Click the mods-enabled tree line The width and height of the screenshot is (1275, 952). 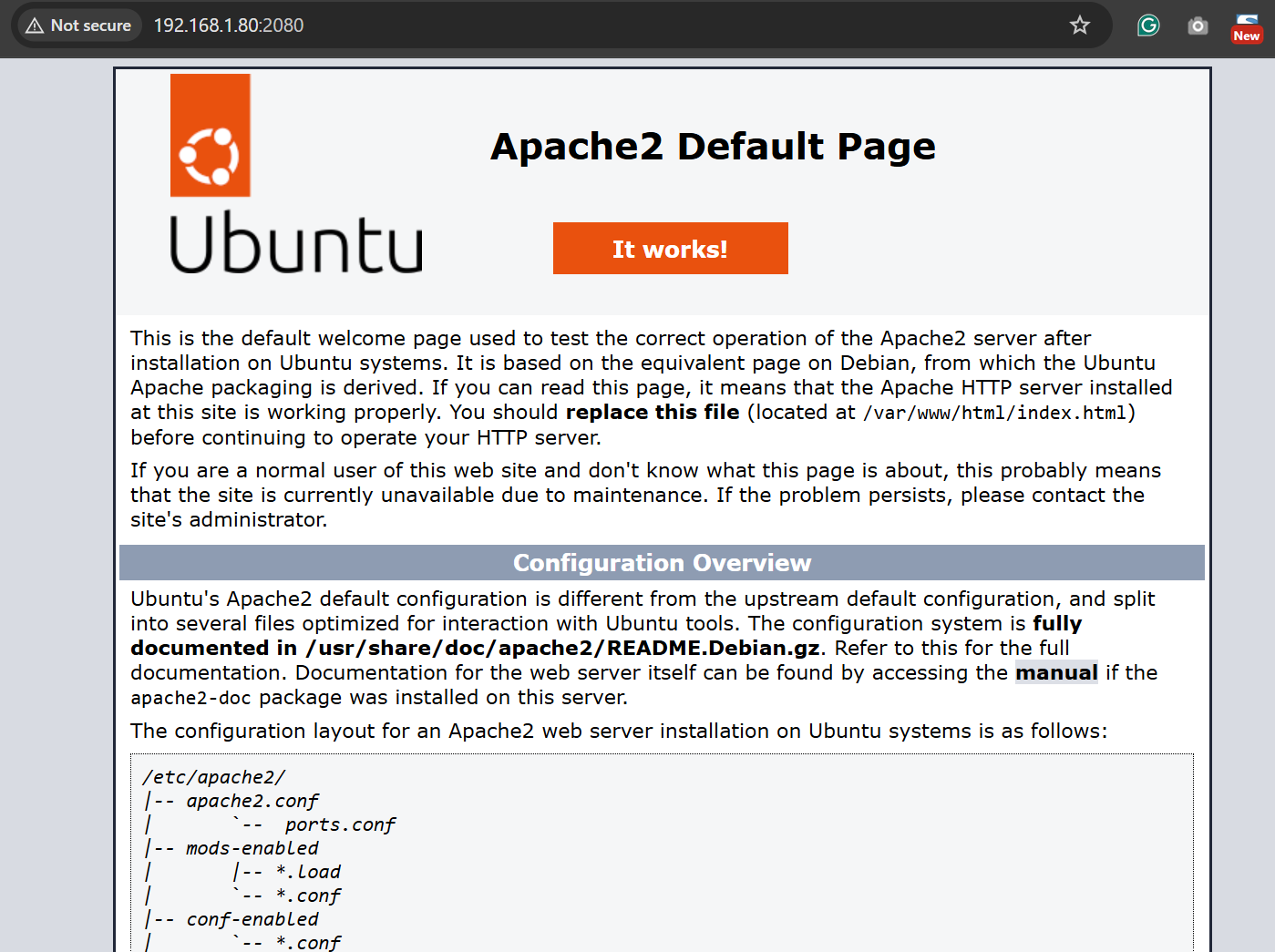252,848
